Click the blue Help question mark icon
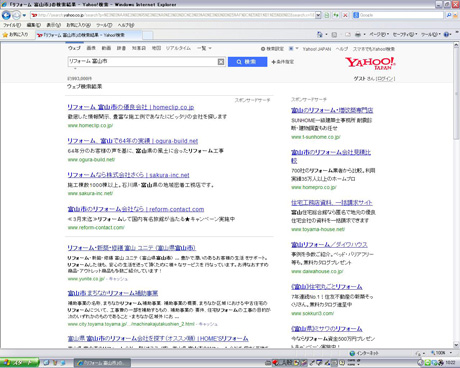460x368 pixels. 447,34
